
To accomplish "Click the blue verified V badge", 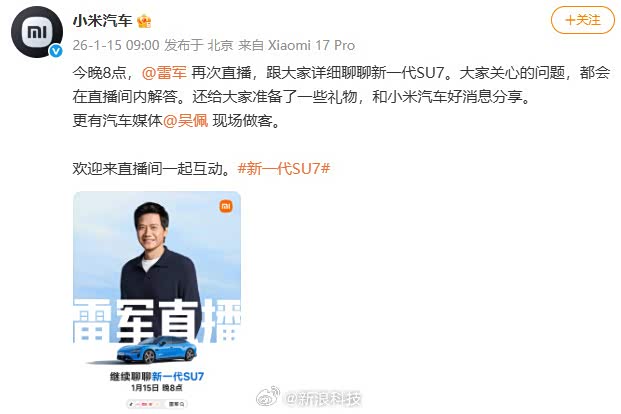I will tap(55, 51).
